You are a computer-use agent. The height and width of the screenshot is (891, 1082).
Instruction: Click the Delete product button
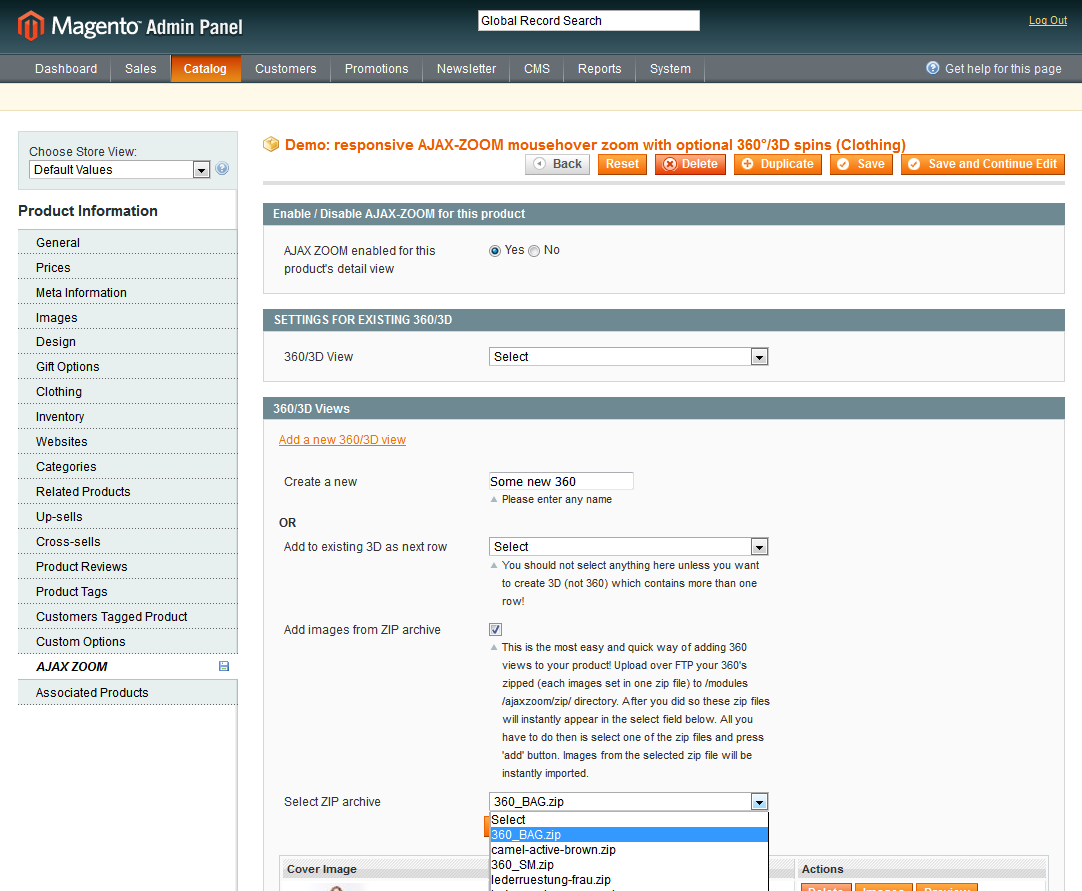point(690,164)
